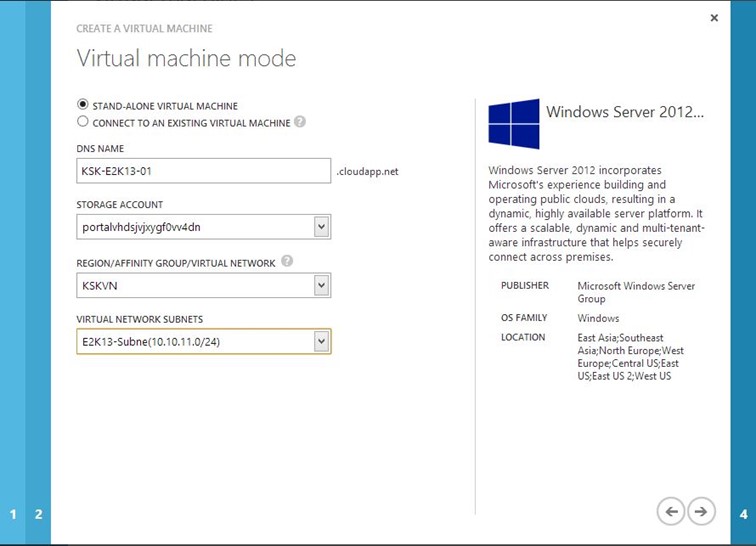Click the Windows Server 2012 title
Screen dimensions: 756x546
tap(625, 112)
